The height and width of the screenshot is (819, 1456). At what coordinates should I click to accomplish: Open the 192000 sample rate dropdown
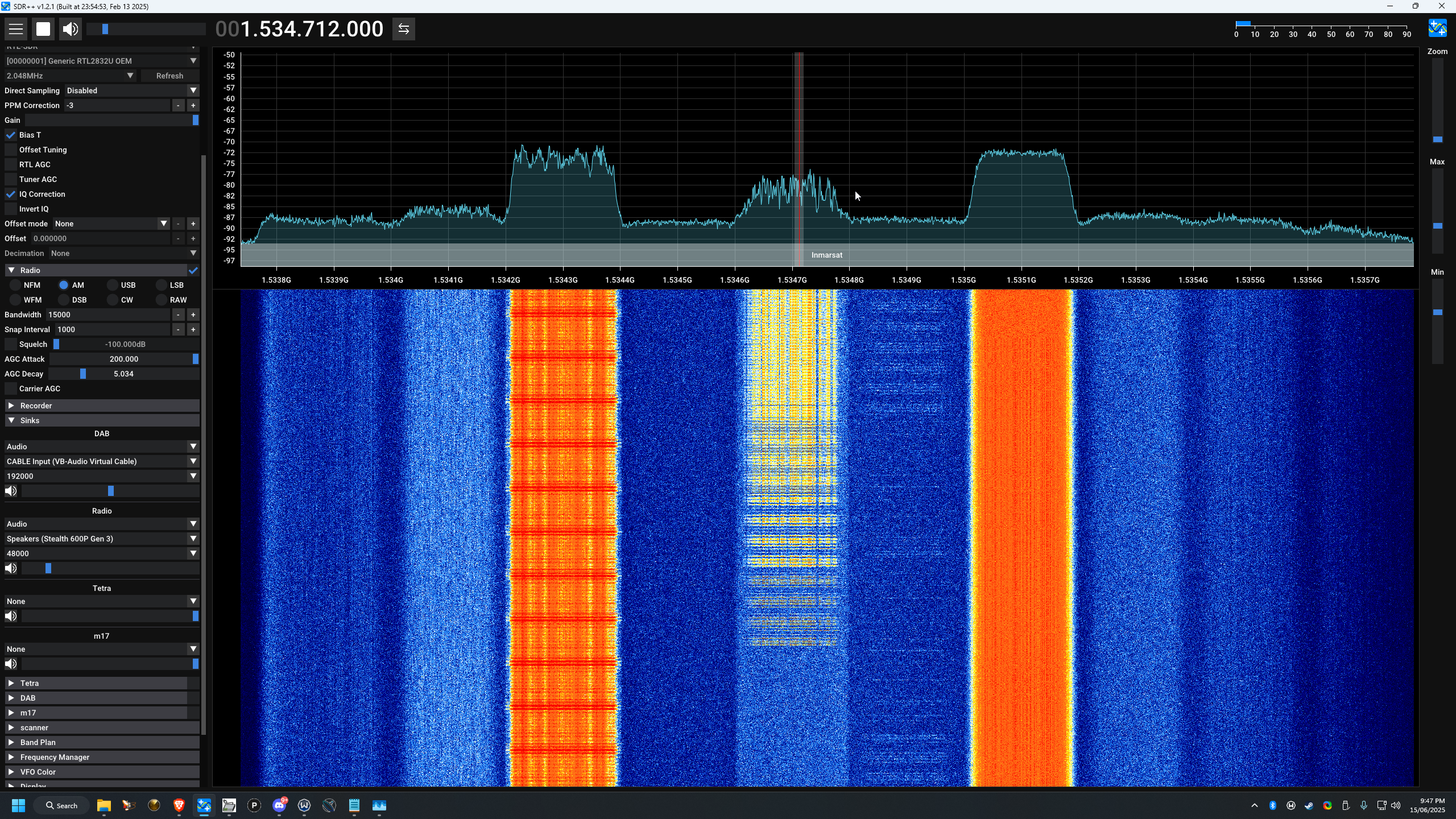pos(102,476)
